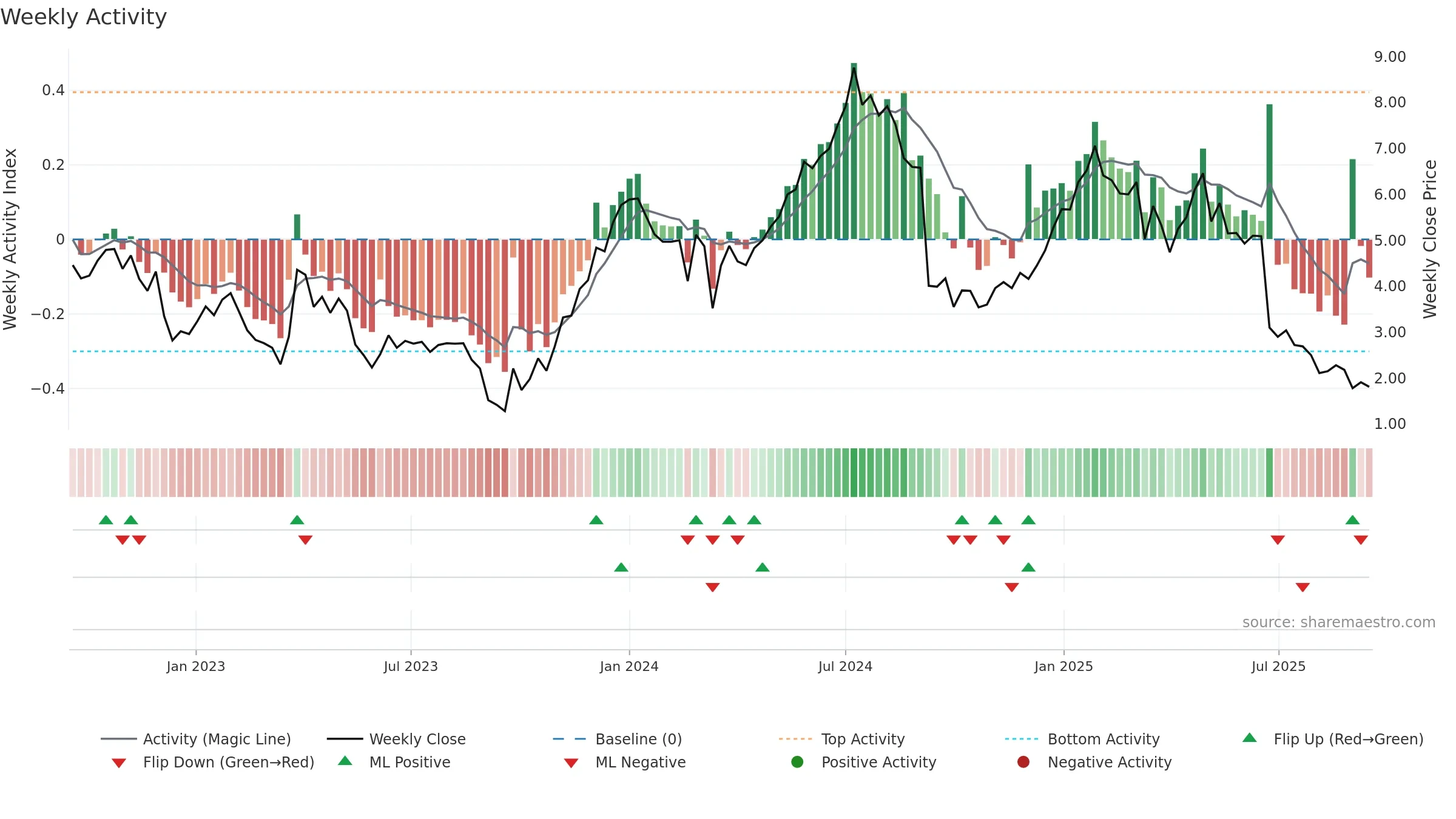Click the Weekly Activity chart title

[84, 17]
